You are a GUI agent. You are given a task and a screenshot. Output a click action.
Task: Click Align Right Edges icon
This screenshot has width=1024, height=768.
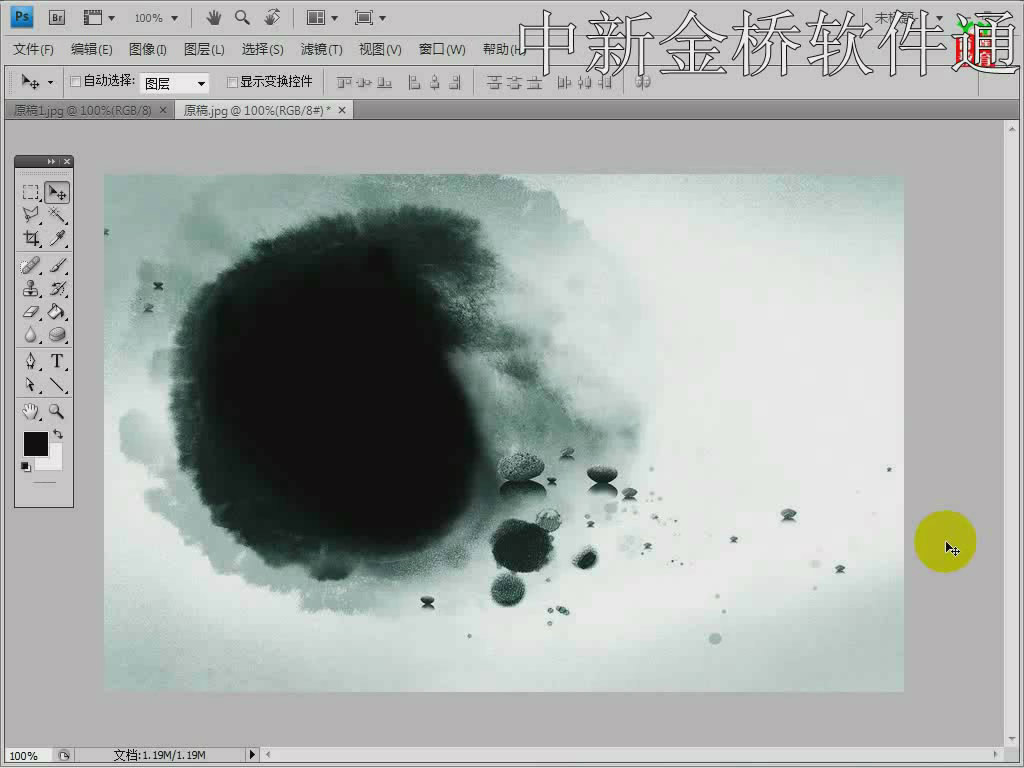(x=455, y=83)
